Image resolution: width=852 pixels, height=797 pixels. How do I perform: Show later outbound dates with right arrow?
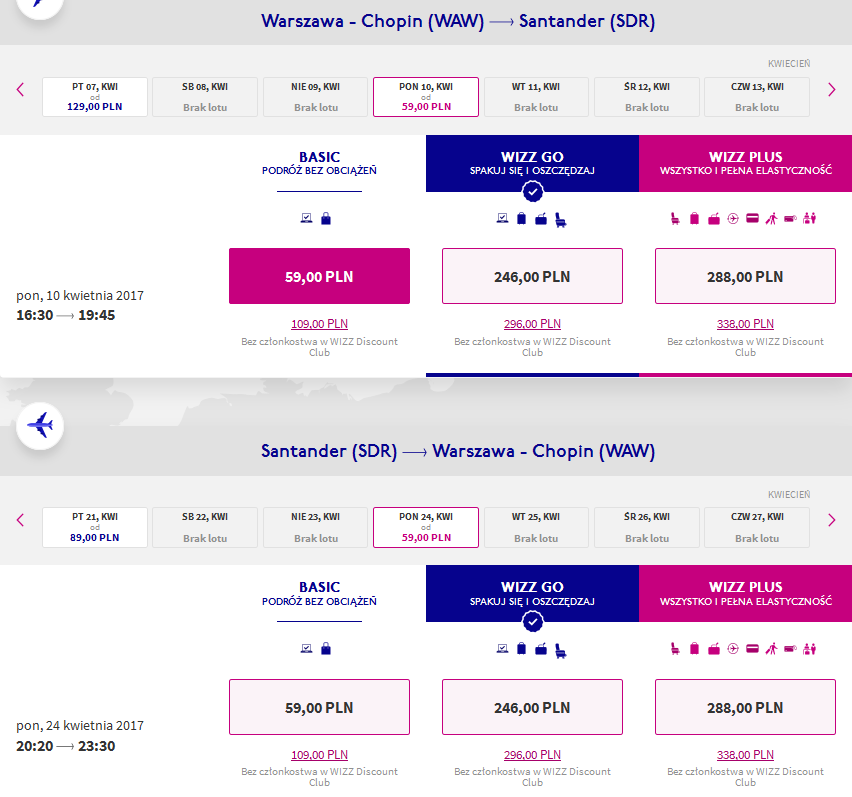(831, 90)
